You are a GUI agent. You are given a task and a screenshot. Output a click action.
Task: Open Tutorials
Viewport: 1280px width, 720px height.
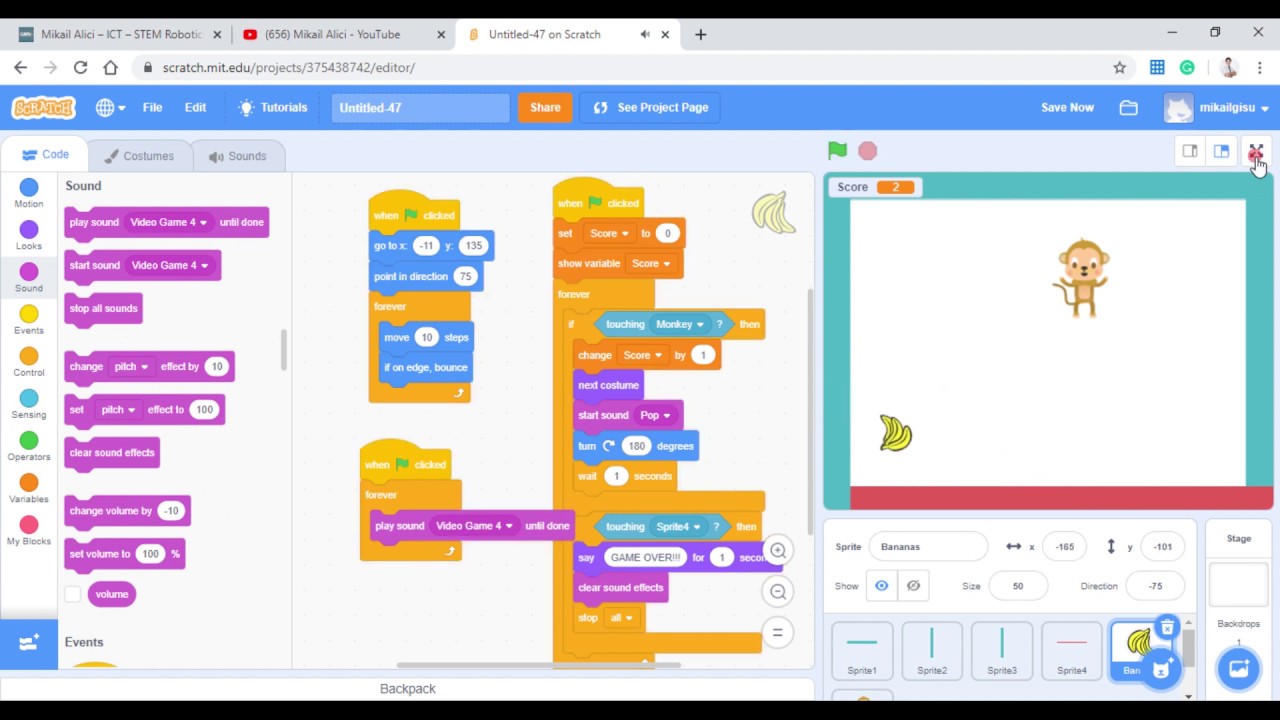pyautogui.click(x=273, y=107)
